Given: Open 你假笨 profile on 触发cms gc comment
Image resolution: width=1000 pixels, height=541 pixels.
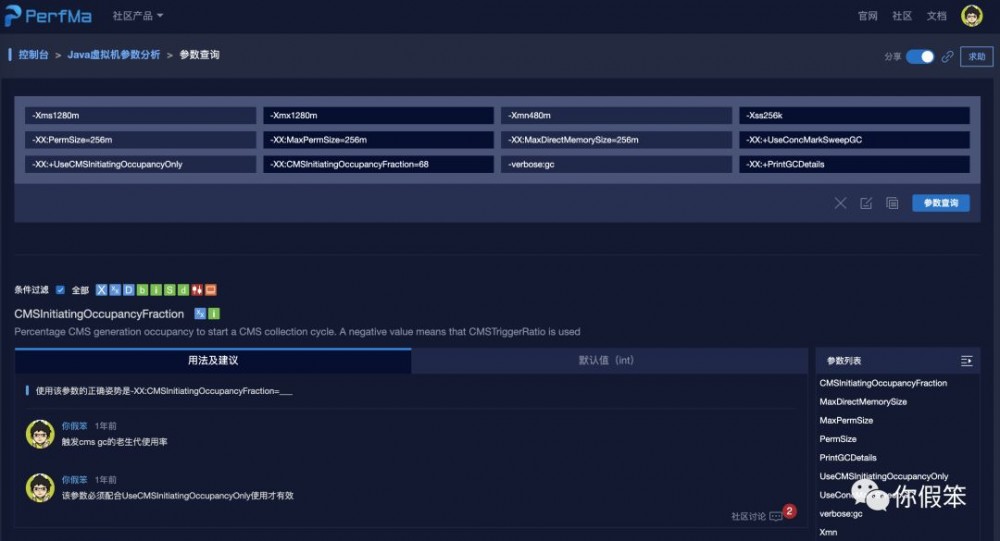Looking at the screenshot, I should point(74,426).
